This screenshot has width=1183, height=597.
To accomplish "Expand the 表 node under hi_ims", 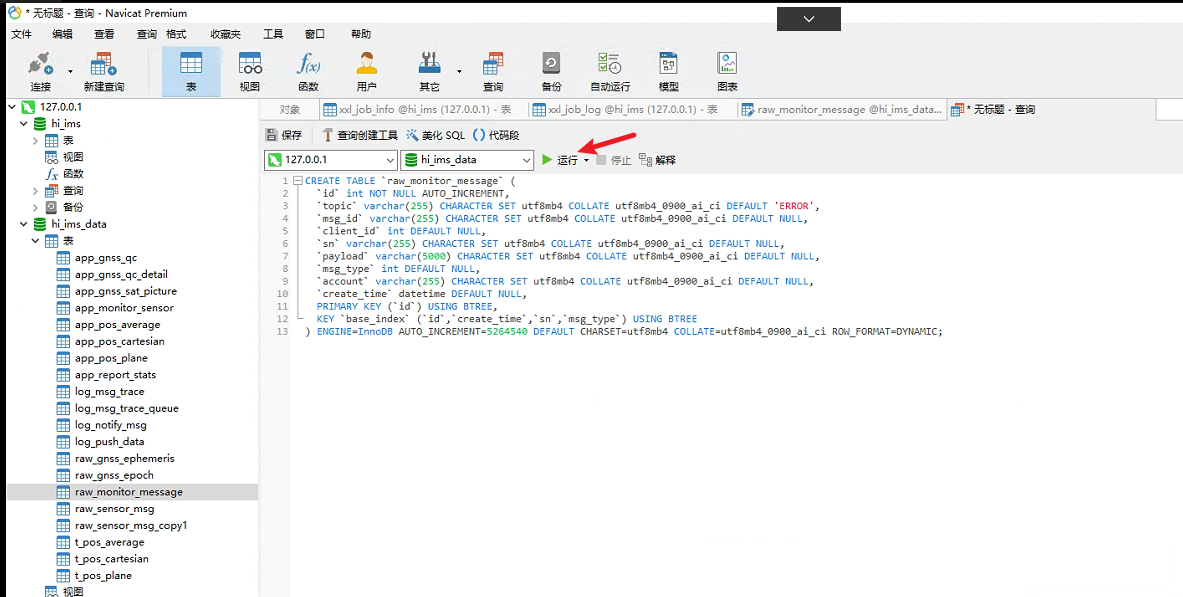I will click(x=36, y=141).
